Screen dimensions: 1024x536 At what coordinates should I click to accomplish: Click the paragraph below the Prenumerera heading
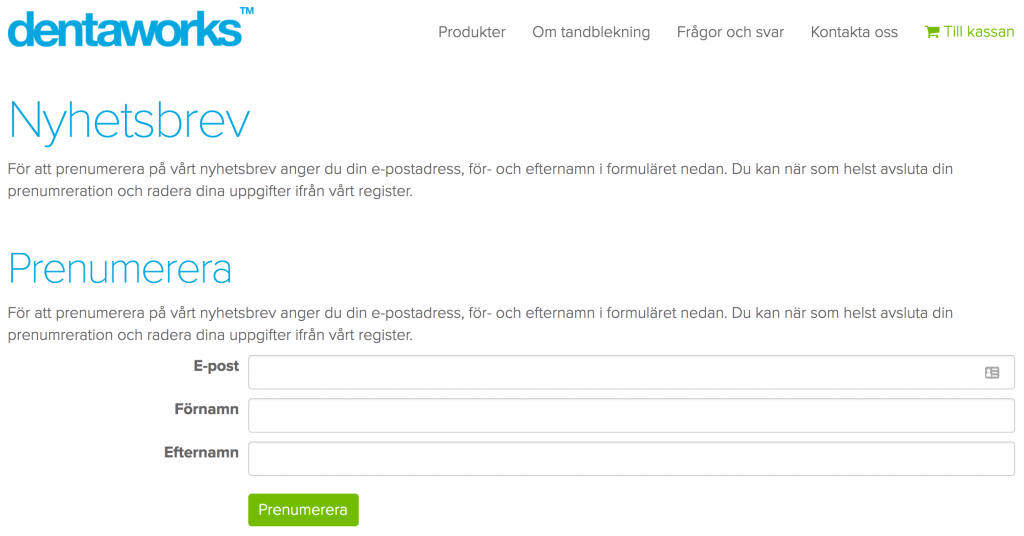480,324
